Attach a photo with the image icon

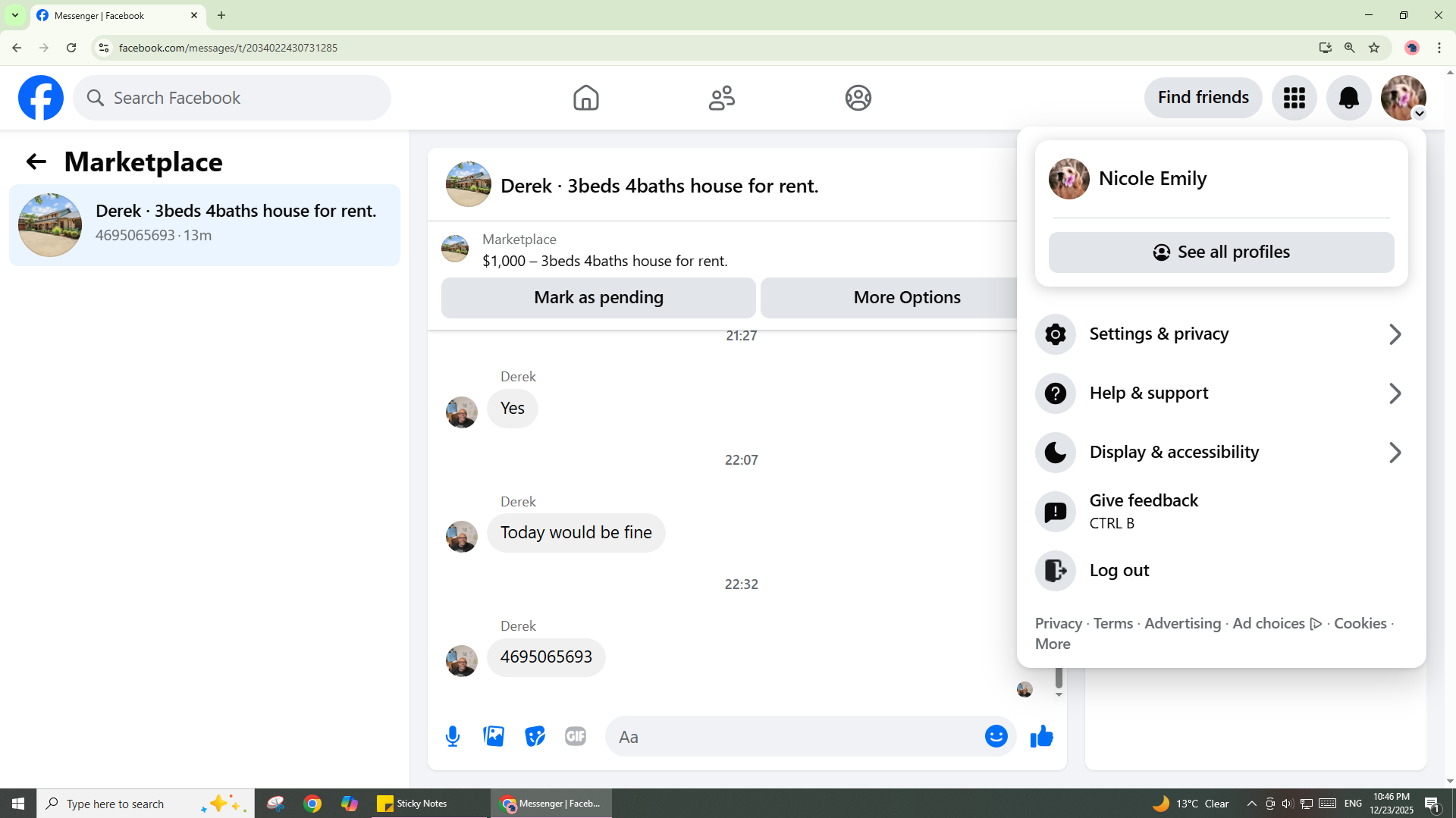(494, 736)
